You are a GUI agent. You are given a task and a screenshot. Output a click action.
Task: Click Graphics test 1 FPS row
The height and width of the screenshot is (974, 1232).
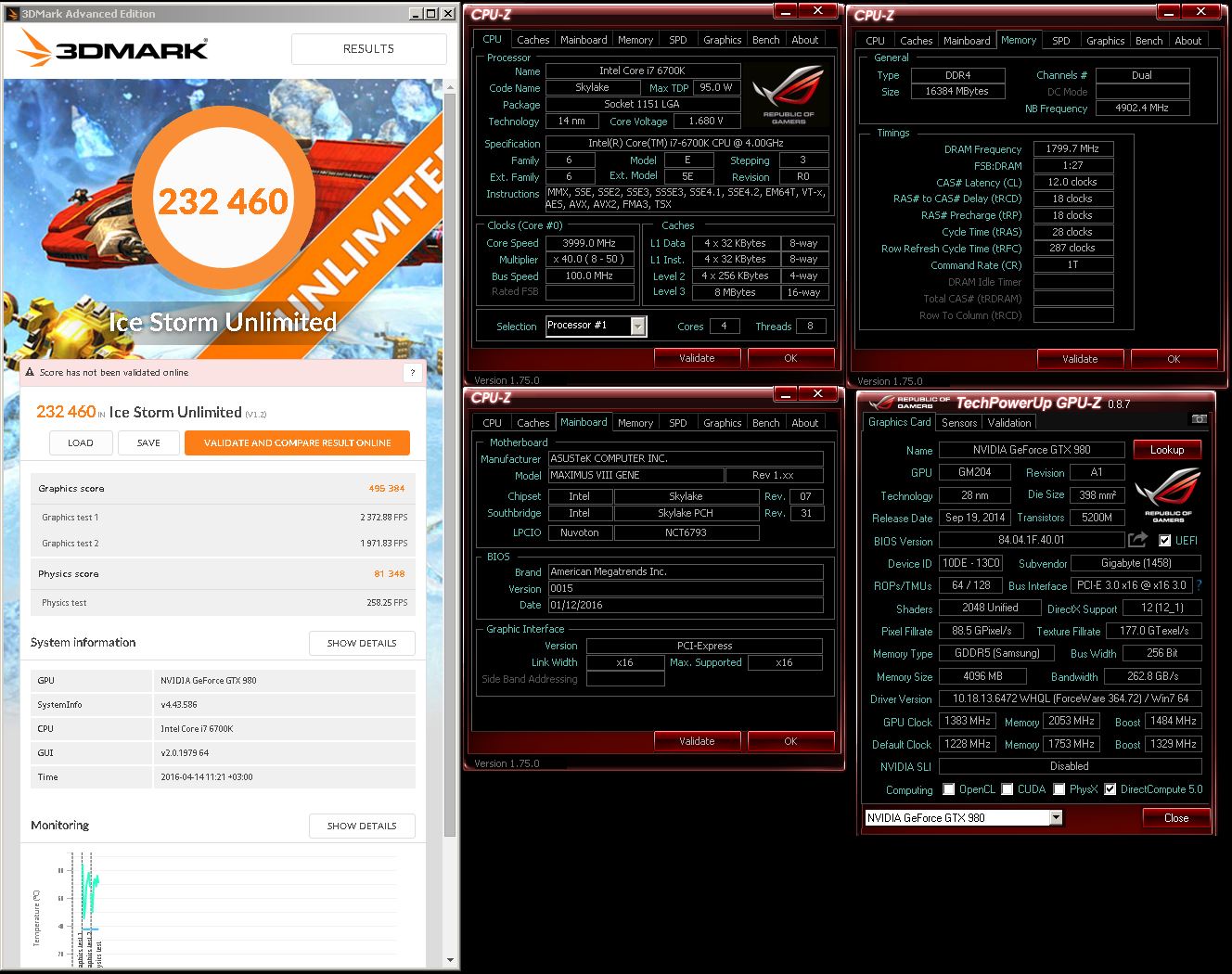click(223, 518)
